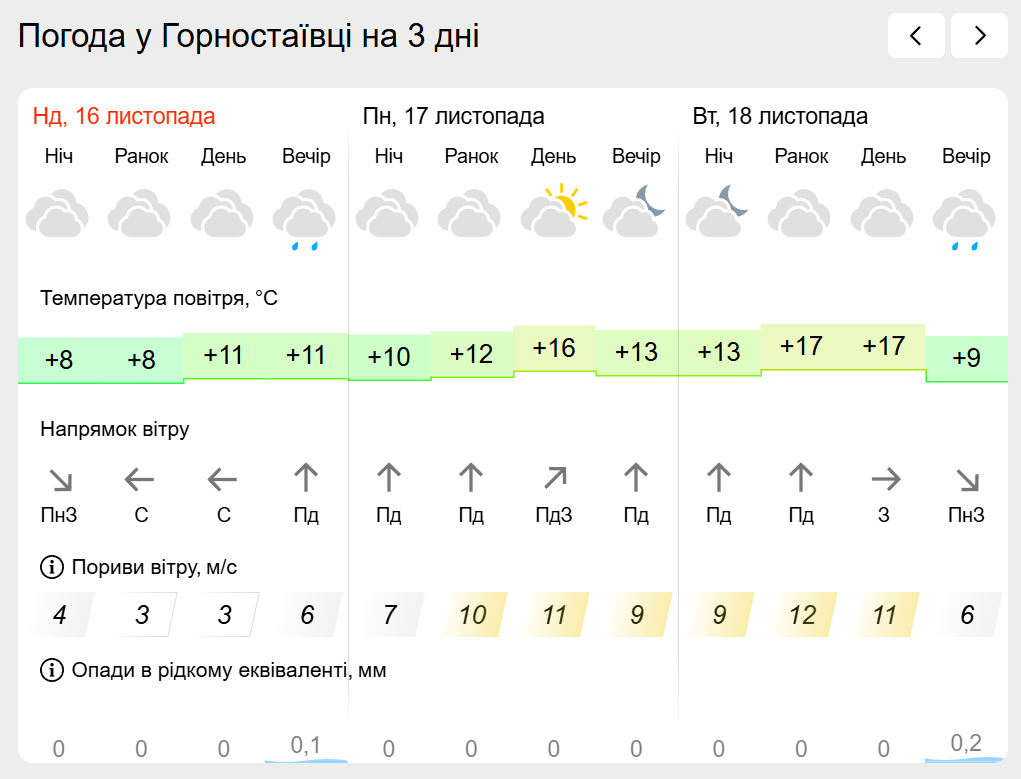Click the info icon beside wind gusts
The width and height of the screenshot is (1021, 779).
tap(51, 568)
